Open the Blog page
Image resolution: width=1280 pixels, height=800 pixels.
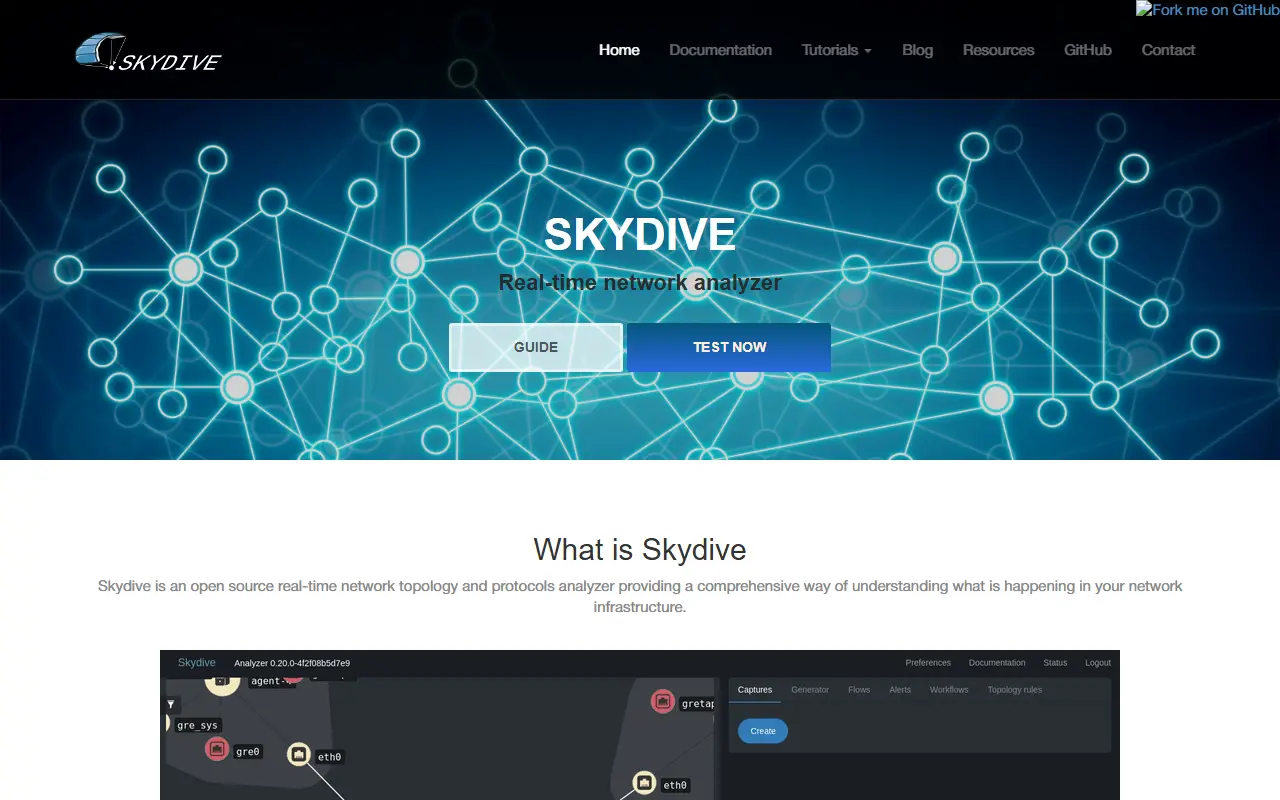(917, 50)
